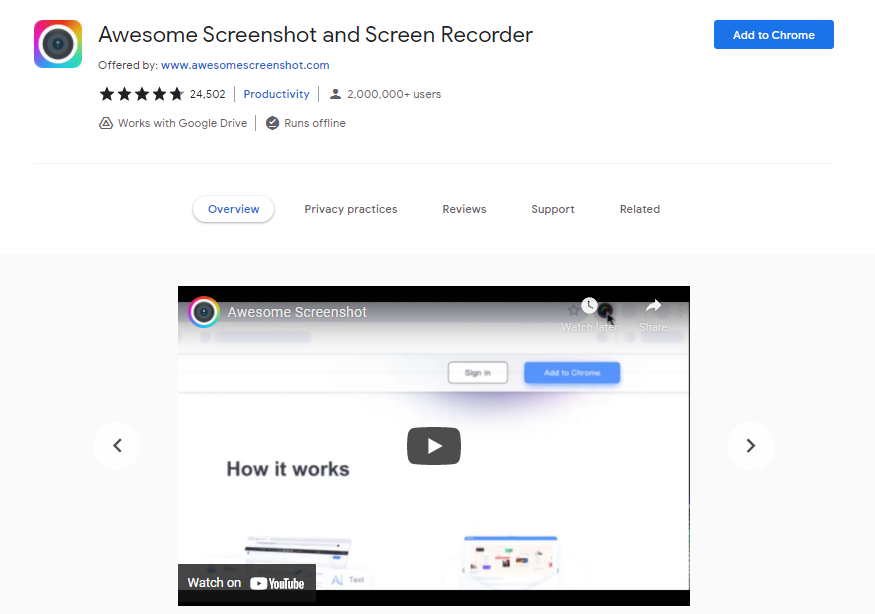Click Watch on YouTube logo

[x=277, y=583]
